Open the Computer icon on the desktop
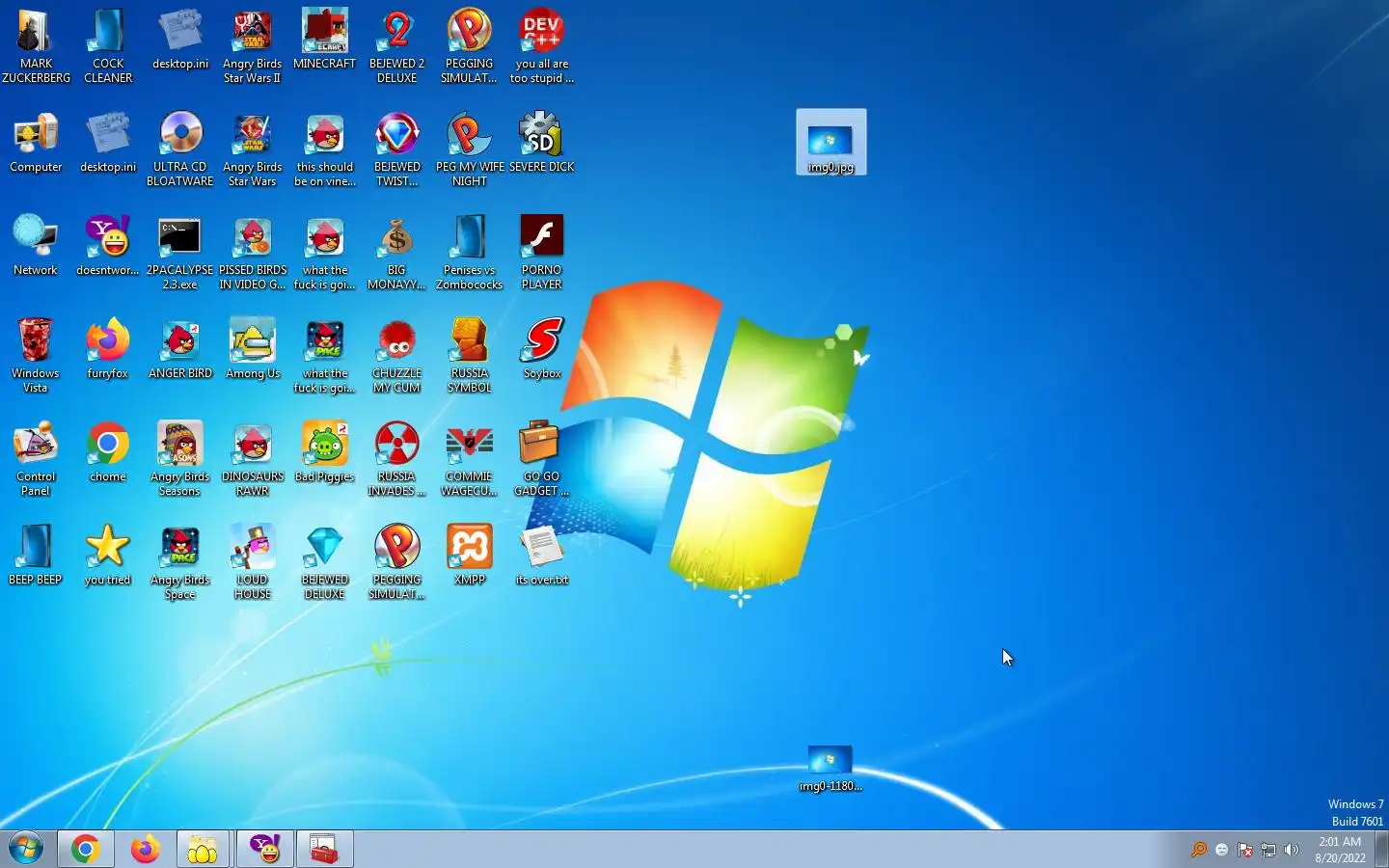The image size is (1389, 868). pyautogui.click(x=36, y=143)
